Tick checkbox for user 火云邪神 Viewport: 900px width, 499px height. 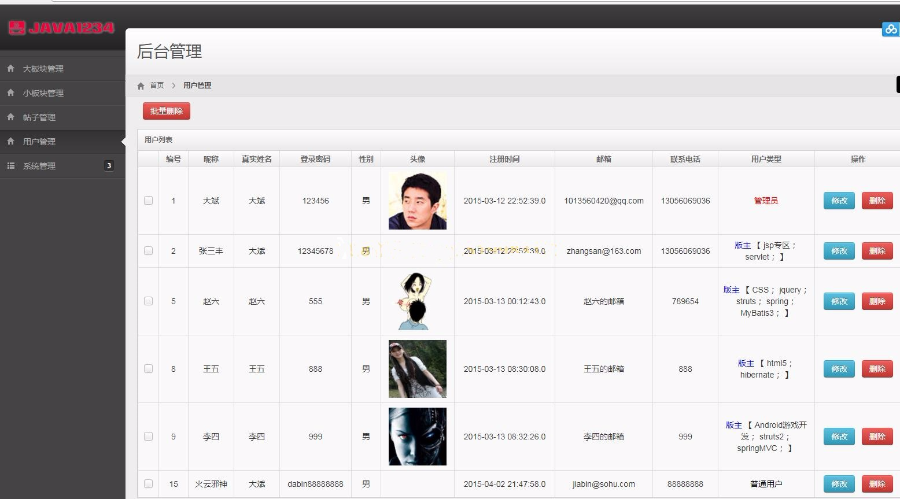pyautogui.click(x=149, y=483)
